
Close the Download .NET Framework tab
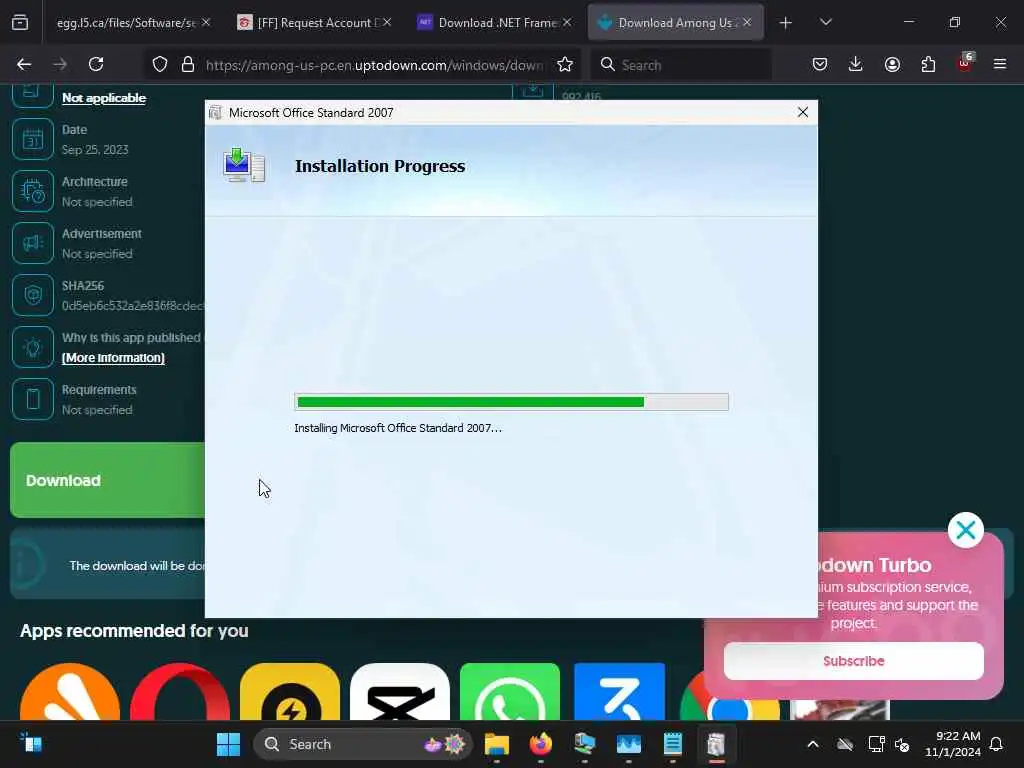(567, 22)
